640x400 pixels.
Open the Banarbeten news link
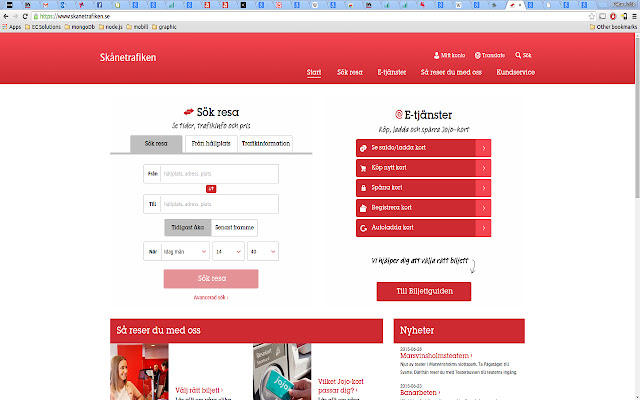tap(420, 393)
